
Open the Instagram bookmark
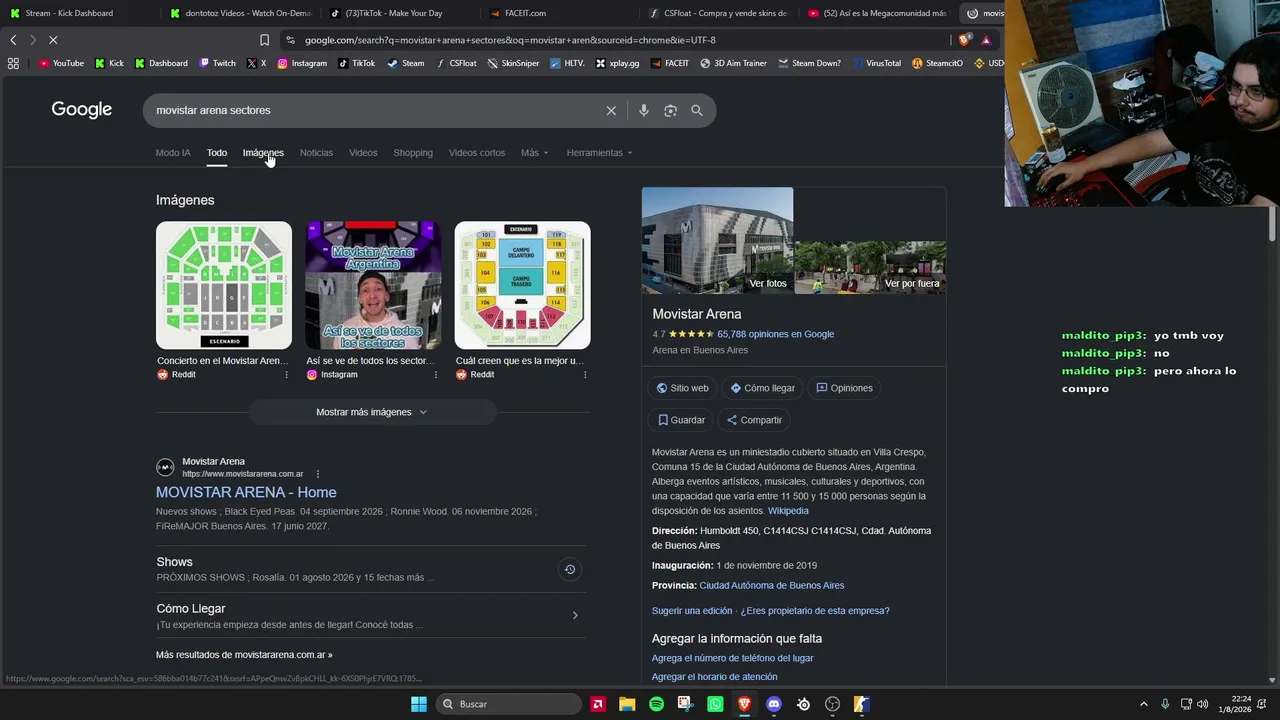pyautogui.click(x=302, y=63)
